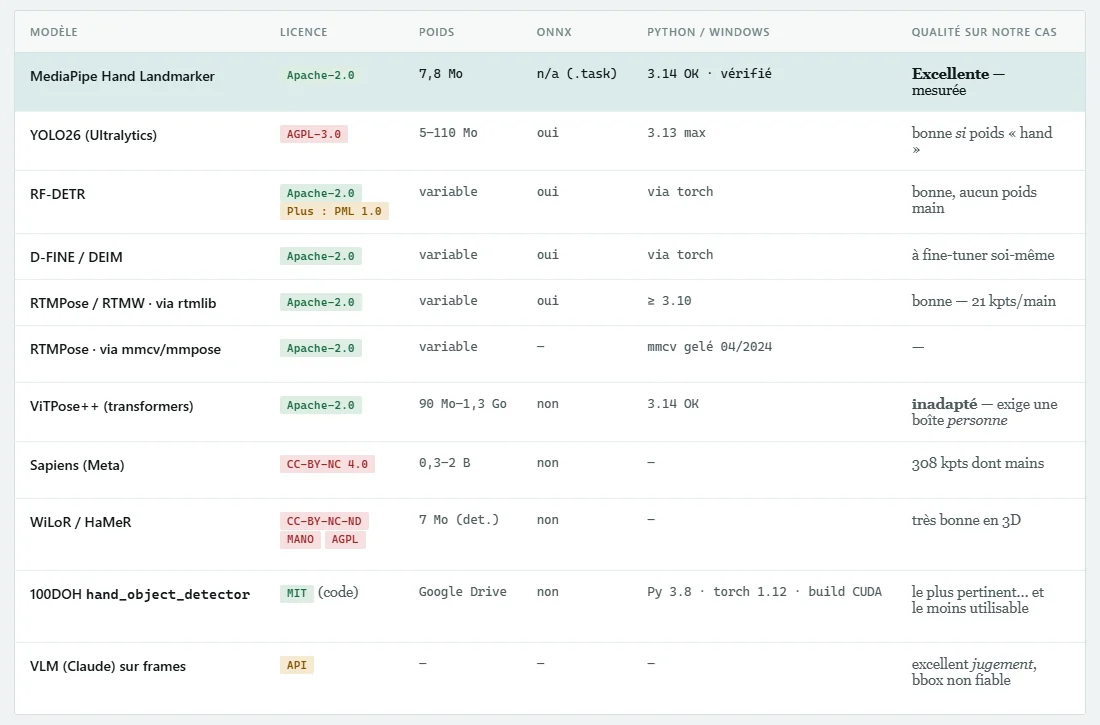Image resolution: width=1100 pixels, height=725 pixels.
Task: Select the red "AGPL-3.0" licence badge
Action: (x=314, y=134)
